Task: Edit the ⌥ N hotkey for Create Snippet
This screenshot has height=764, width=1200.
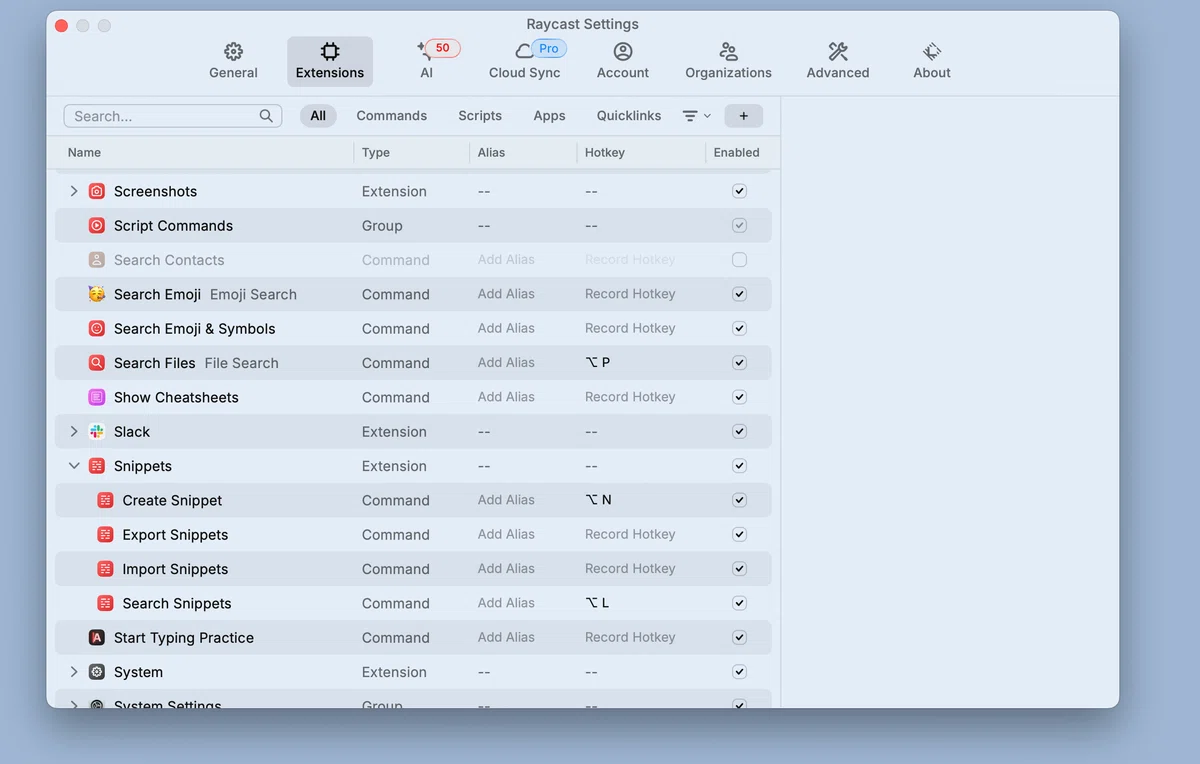Action: [598, 500]
